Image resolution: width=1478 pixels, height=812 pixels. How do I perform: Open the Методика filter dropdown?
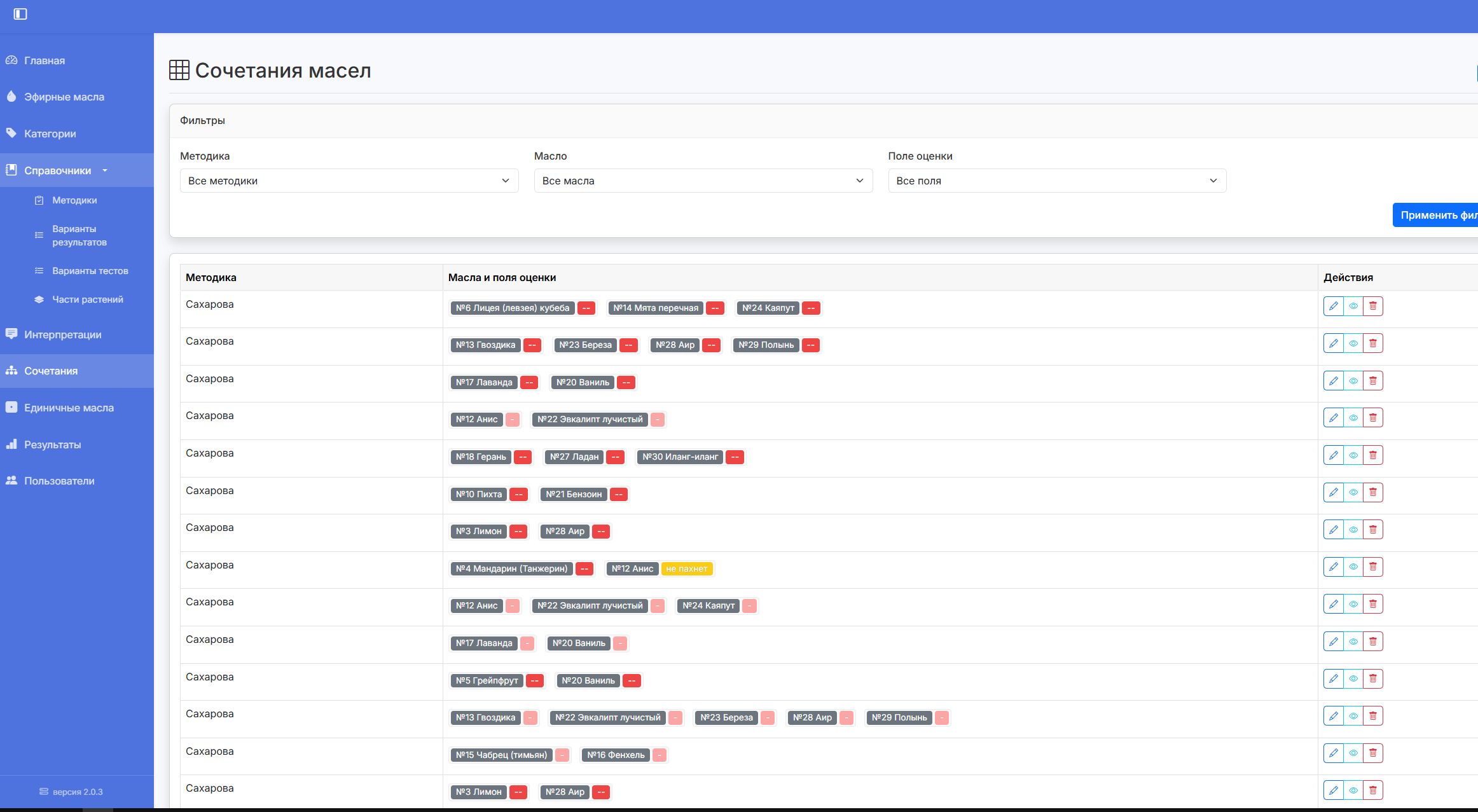(x=349, y=181)
